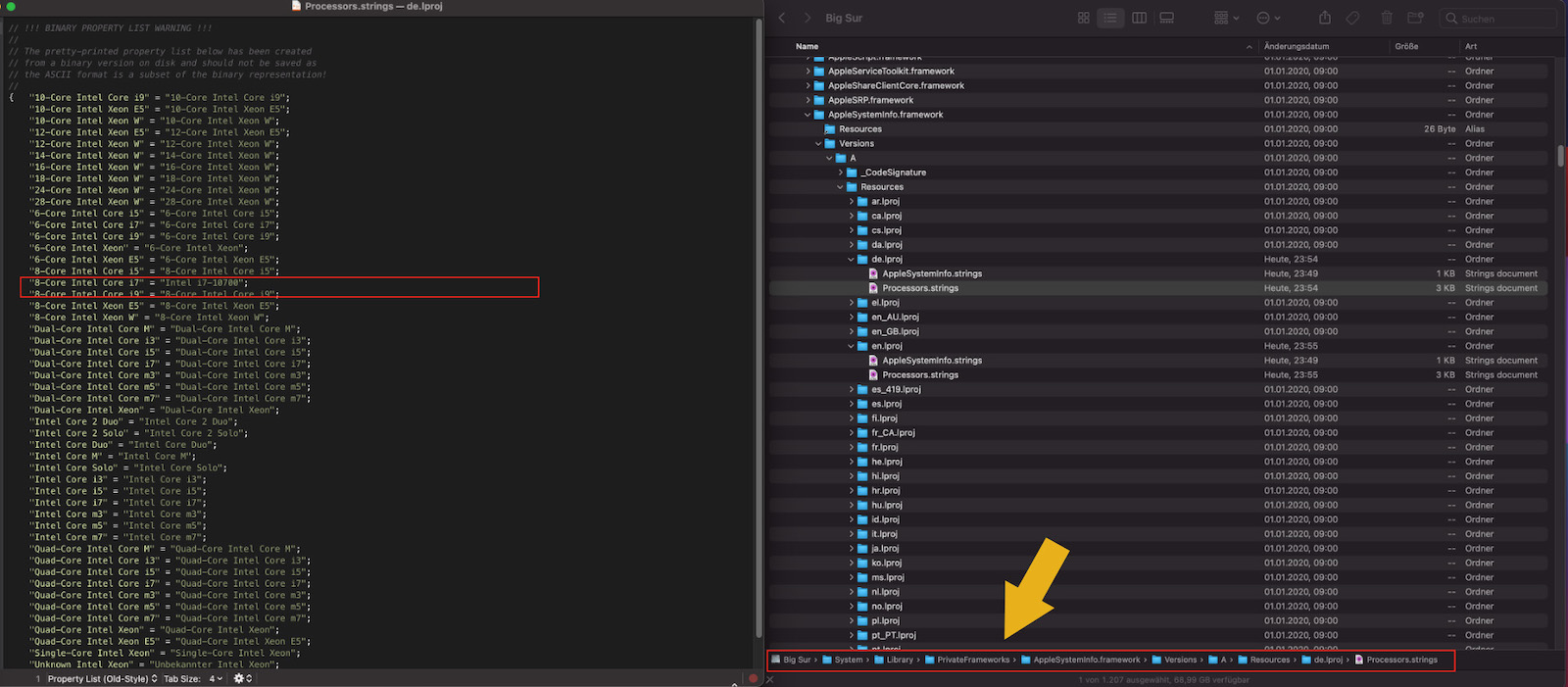Select AppleSystemInfo.strings file icon in en.lproj
The width and height of the screenshot is (1568, 687).
873,361
